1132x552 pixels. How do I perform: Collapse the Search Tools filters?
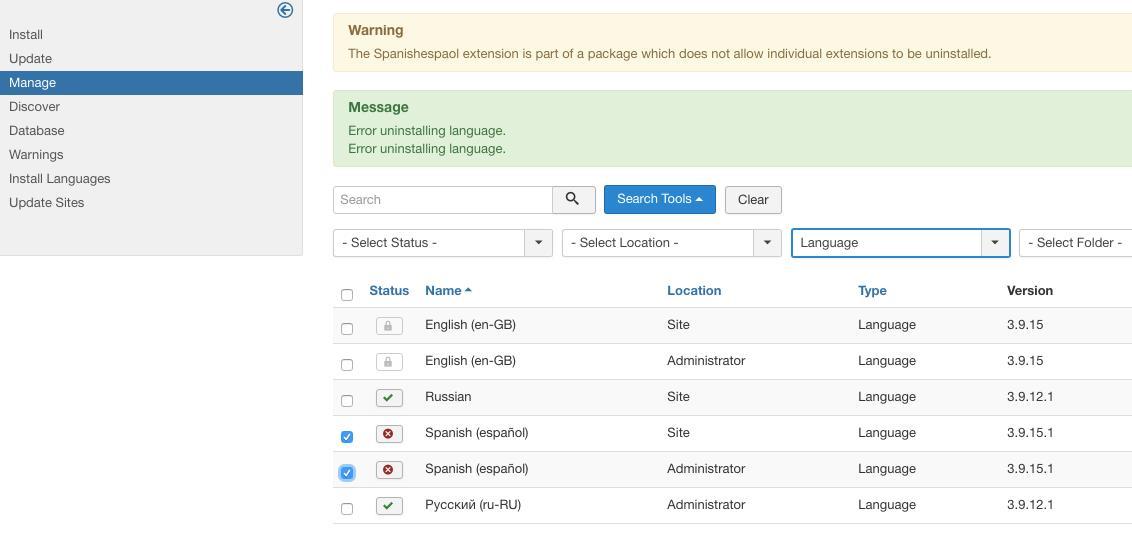[660, 200]
